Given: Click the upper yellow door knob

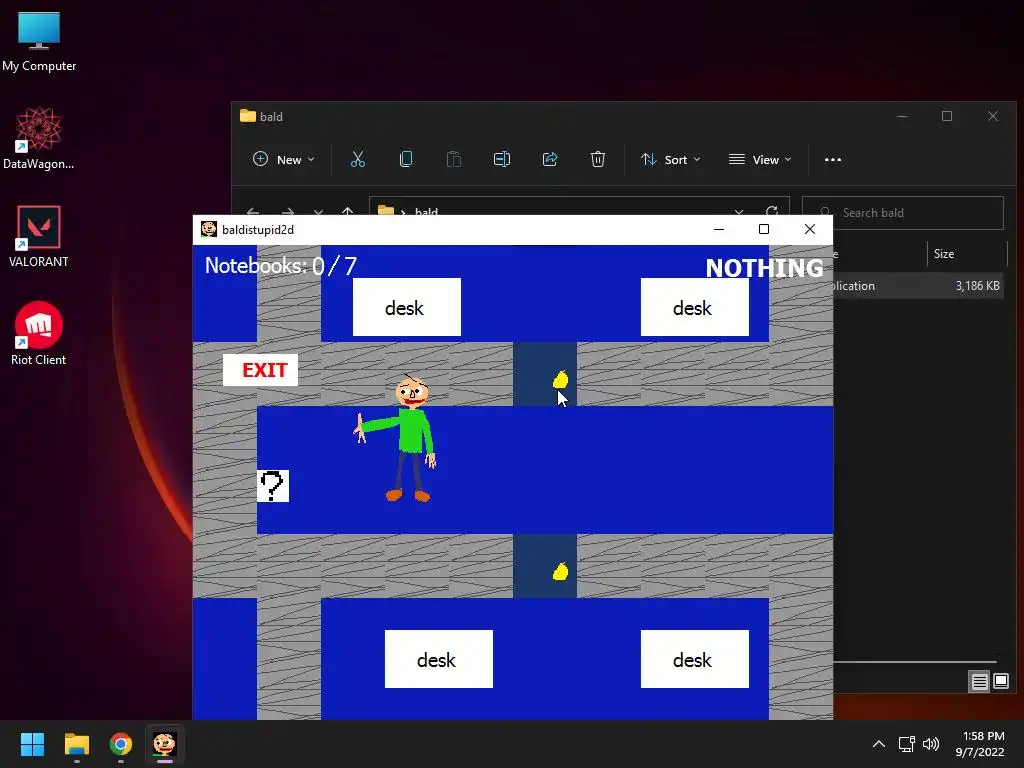Looking at the screenshot, I should point(560,379).
